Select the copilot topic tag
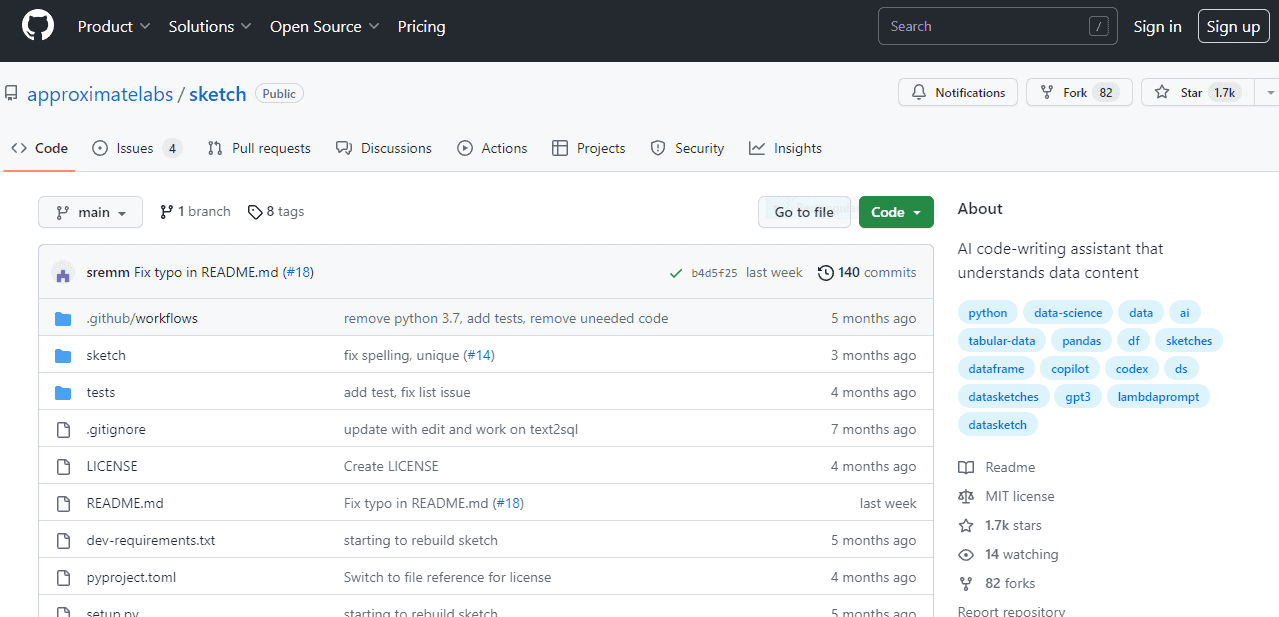This screenshot has width=1279, height=617. tap(1070, 369)
